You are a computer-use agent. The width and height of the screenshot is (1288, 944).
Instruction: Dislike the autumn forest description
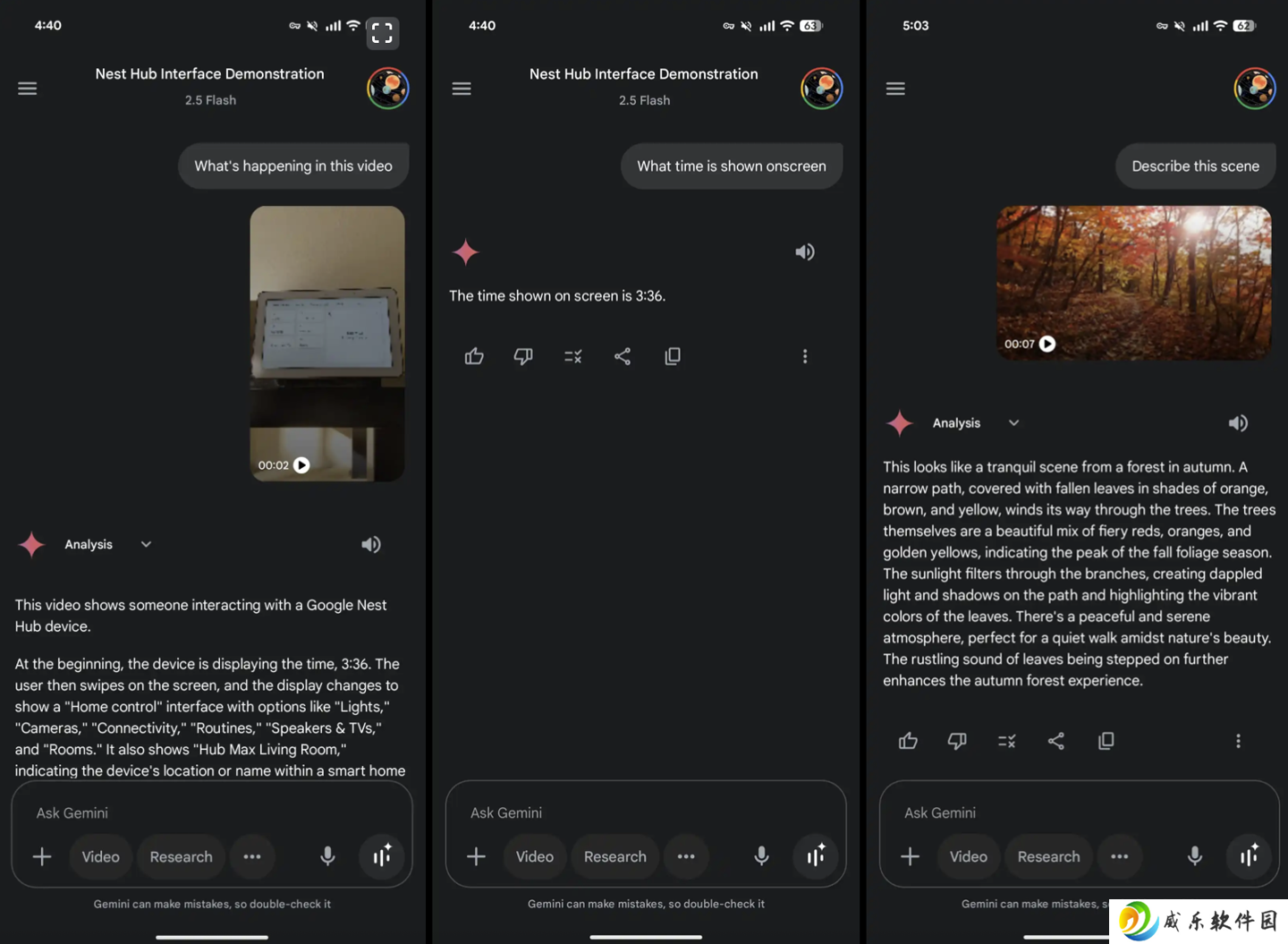tap(957, 741)
